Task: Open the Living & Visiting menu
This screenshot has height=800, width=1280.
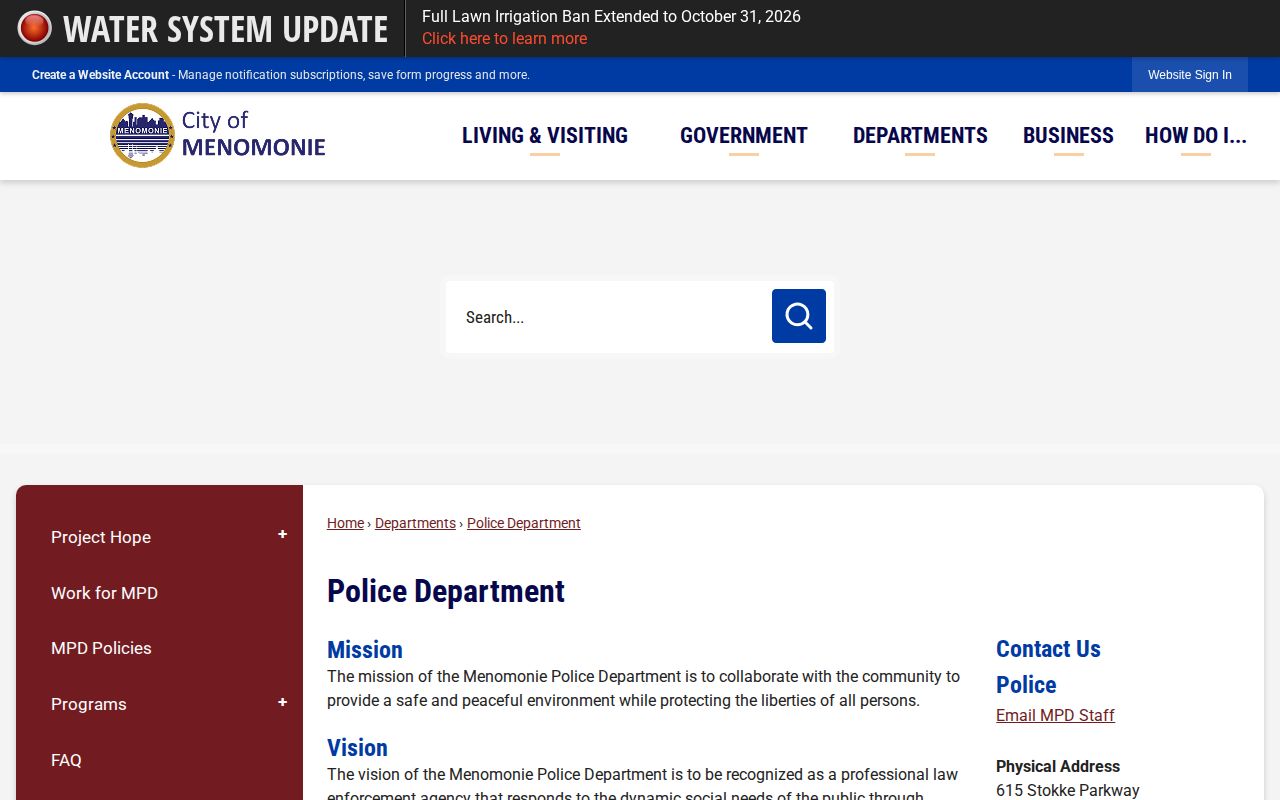Action: pos(545,136)
